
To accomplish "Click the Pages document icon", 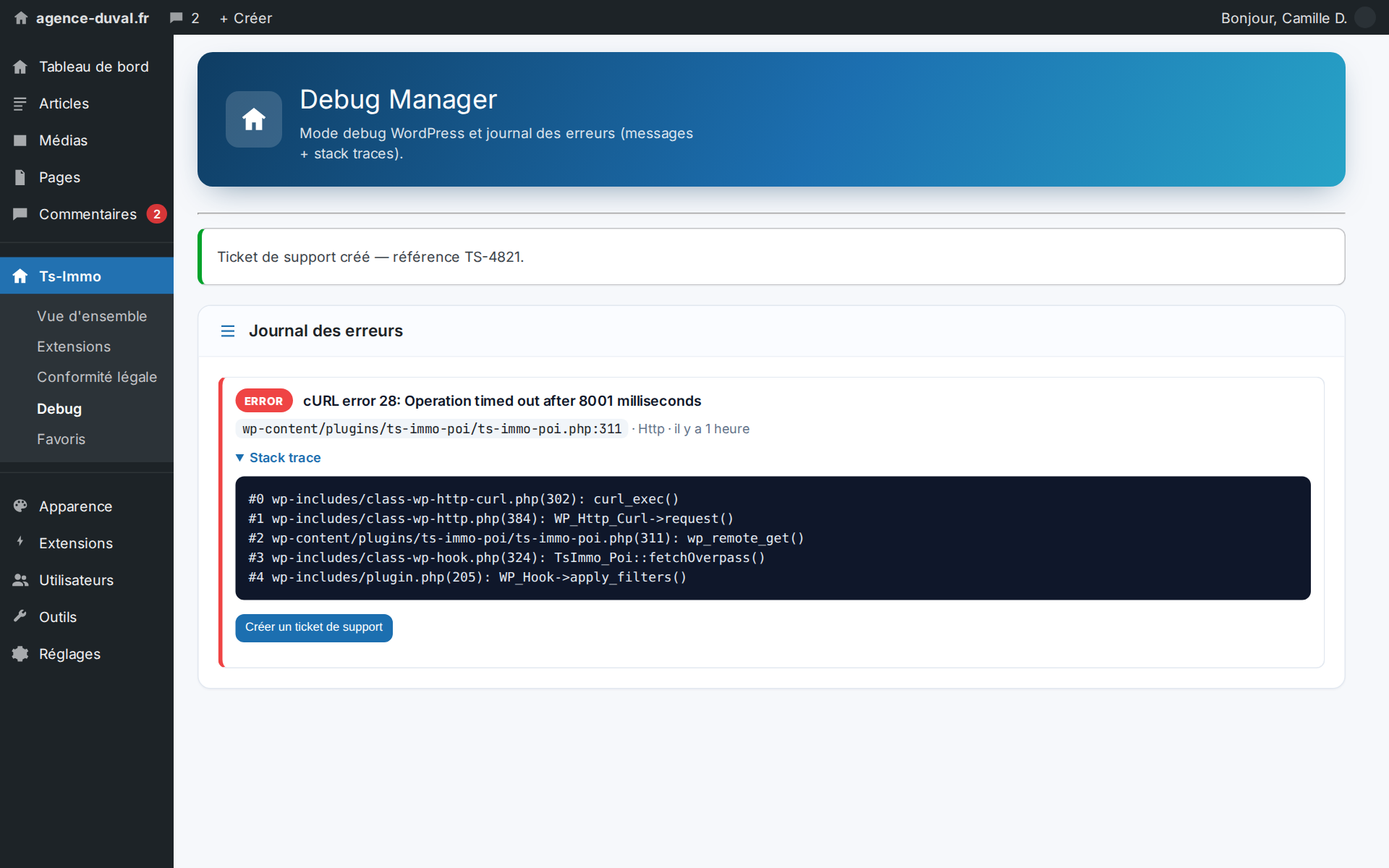I will click(20, 177).
